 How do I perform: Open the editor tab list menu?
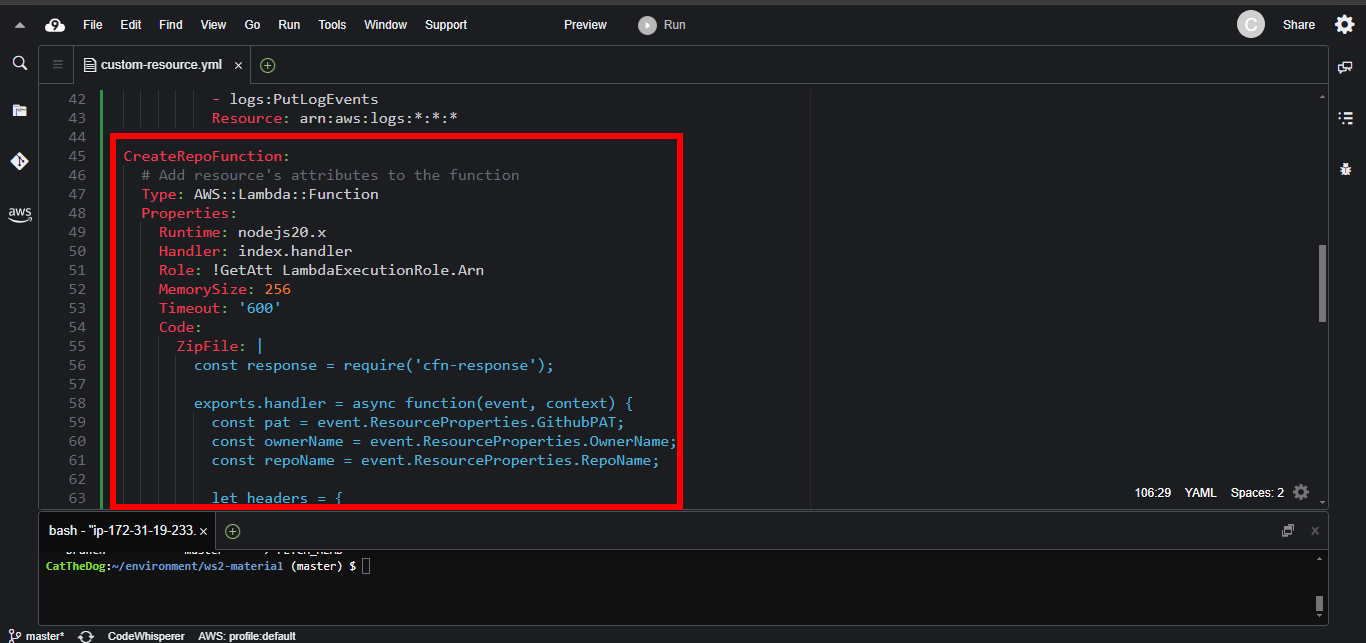pos(57,65)
